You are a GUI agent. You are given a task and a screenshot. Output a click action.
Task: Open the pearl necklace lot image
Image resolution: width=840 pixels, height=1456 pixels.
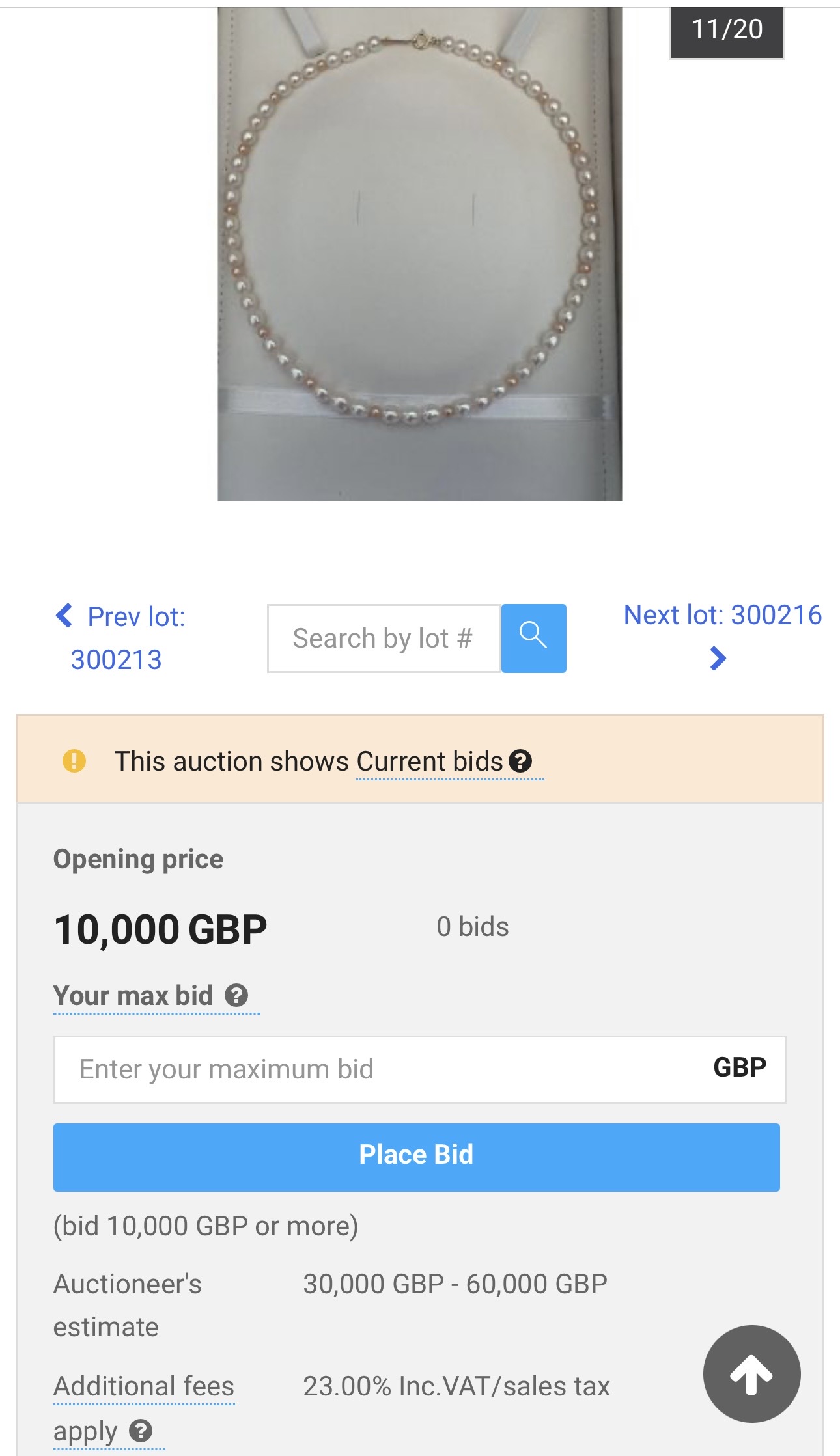[x=419, y=254]
